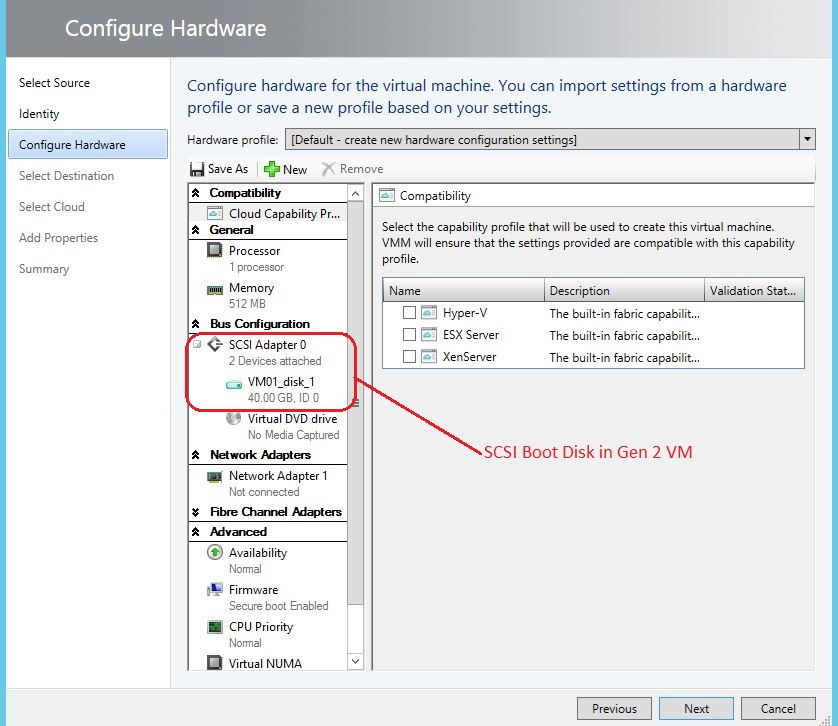Viewport: 838px width, 726px height.
Task: Select the SCSI Adapter 0 icon
Action: click(x=215, y=344)
